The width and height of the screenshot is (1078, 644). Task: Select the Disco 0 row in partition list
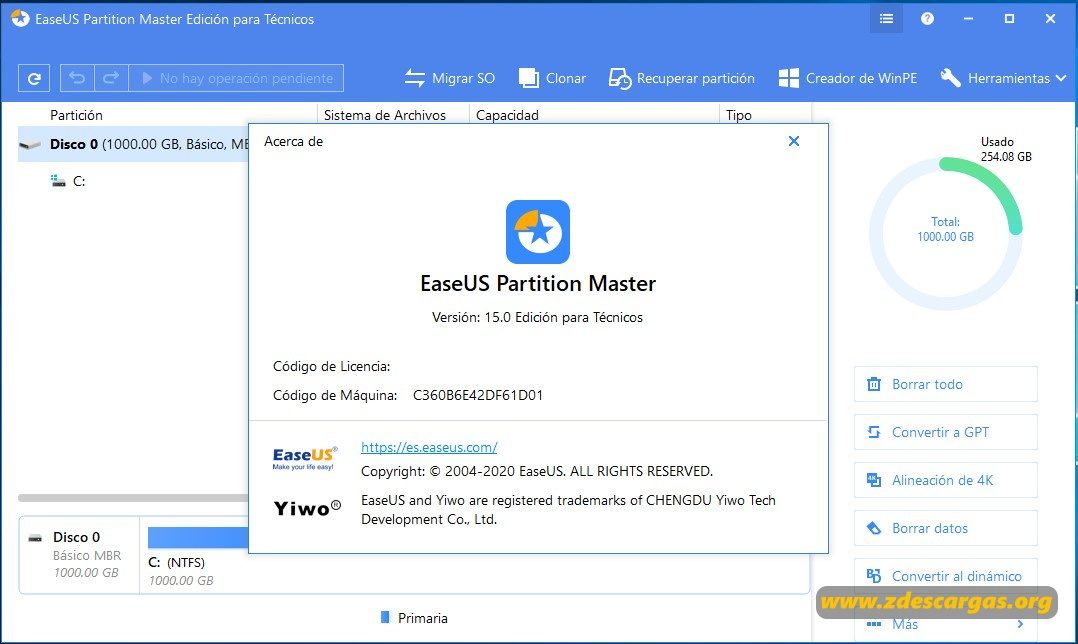pos(133,144)
